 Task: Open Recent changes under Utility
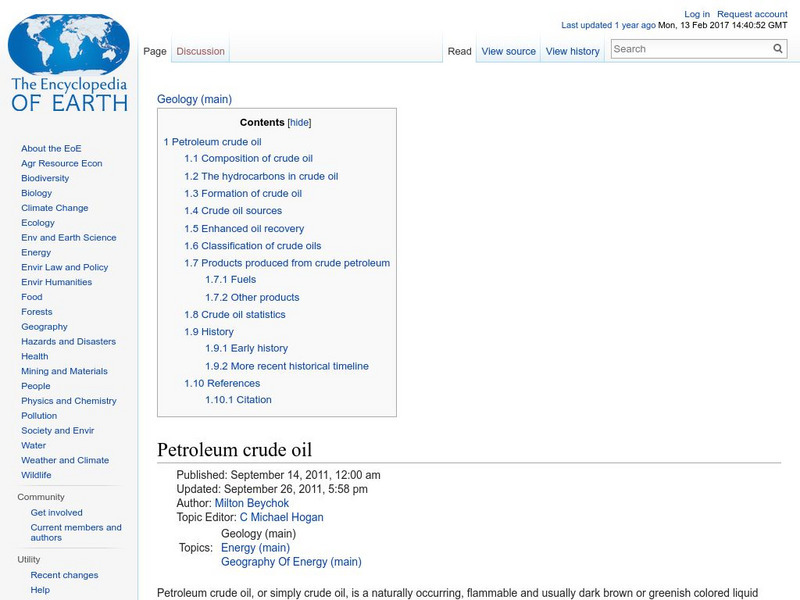point(62,575)
